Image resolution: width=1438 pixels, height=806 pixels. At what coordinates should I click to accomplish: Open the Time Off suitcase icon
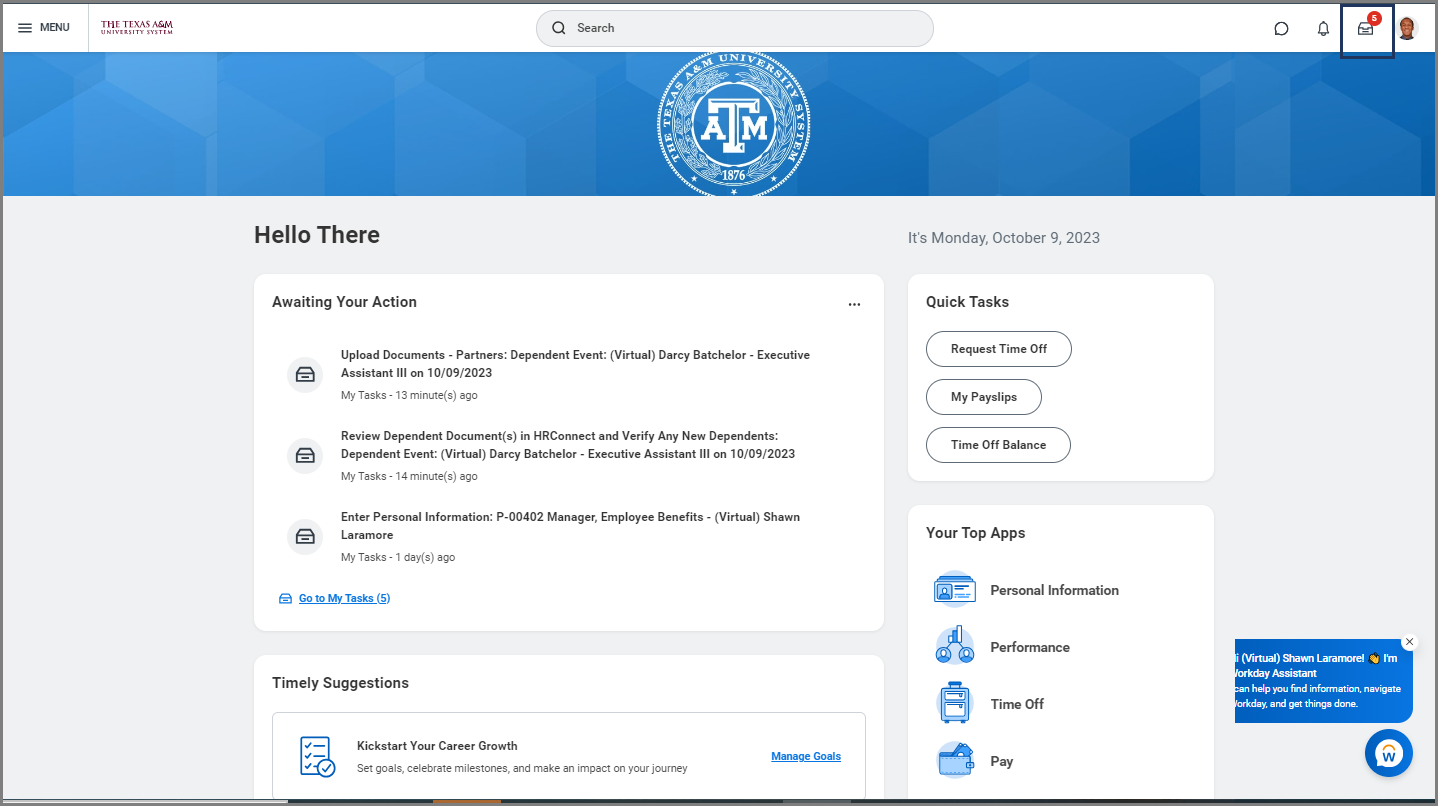tap(954, 704)
